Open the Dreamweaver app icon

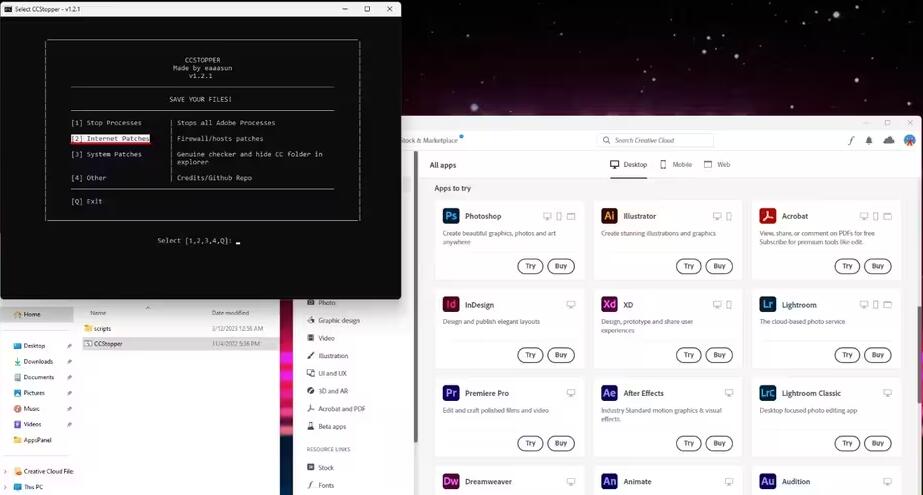point(451,481)
